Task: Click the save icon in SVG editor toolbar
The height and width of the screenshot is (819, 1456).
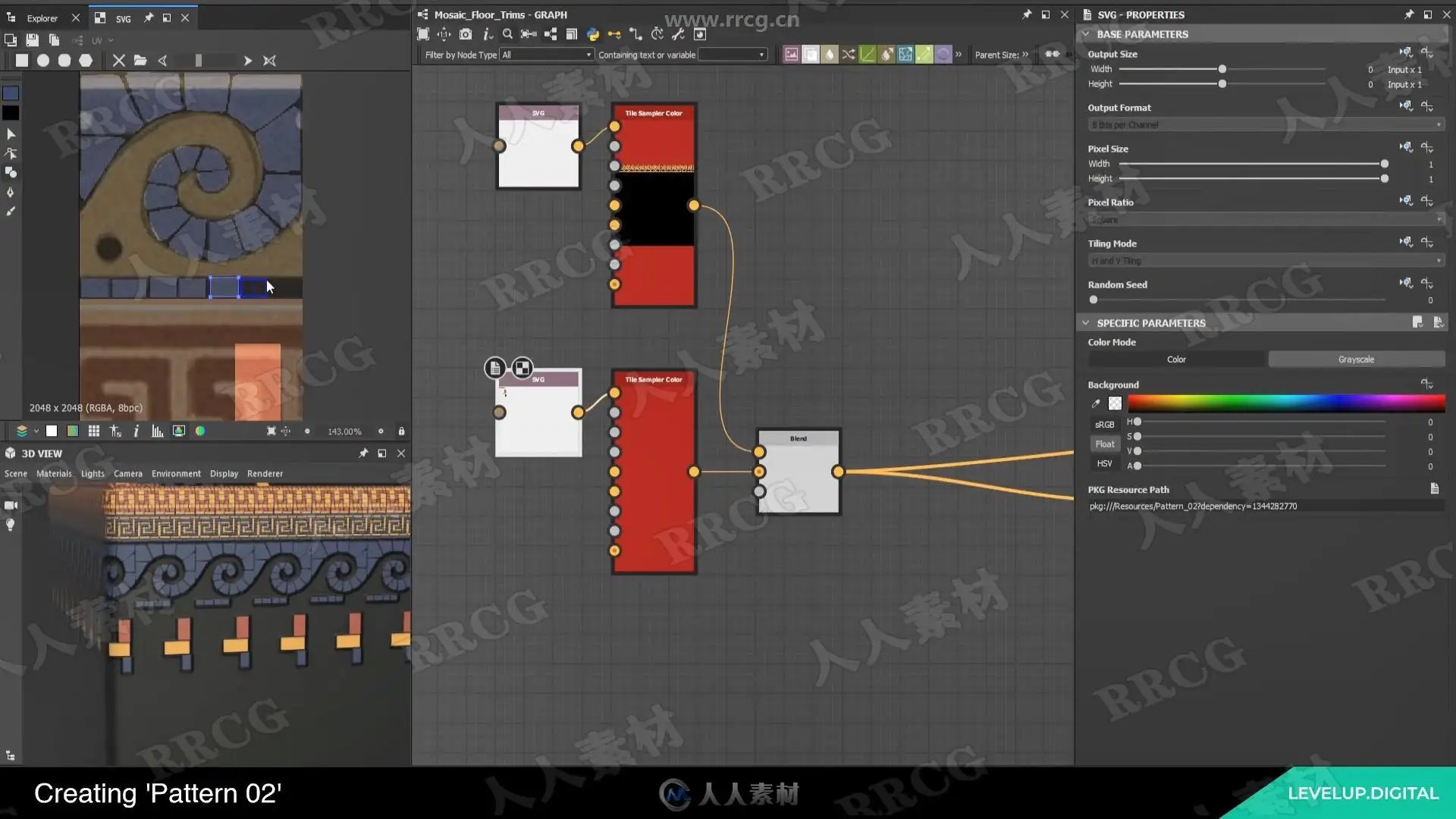Action: pyautogui.click(x=32, y=40)
